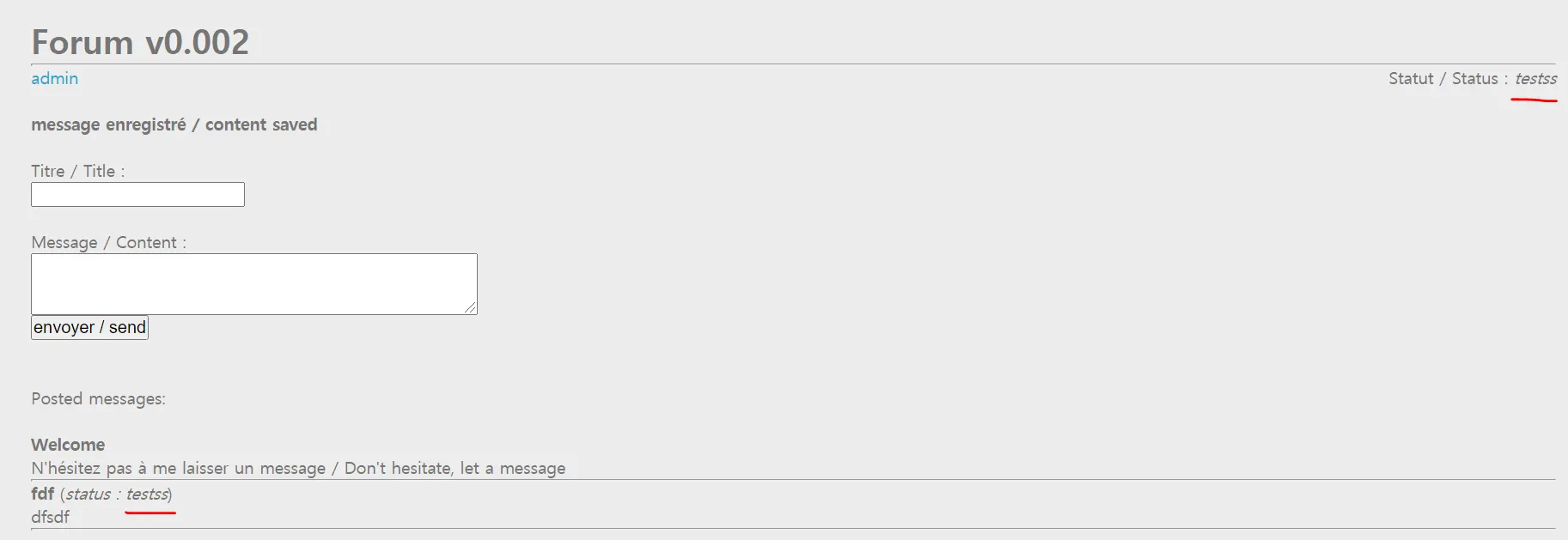Focus the Titre / Title input field
Screen dimensions: 1568x540
point(137,195)
